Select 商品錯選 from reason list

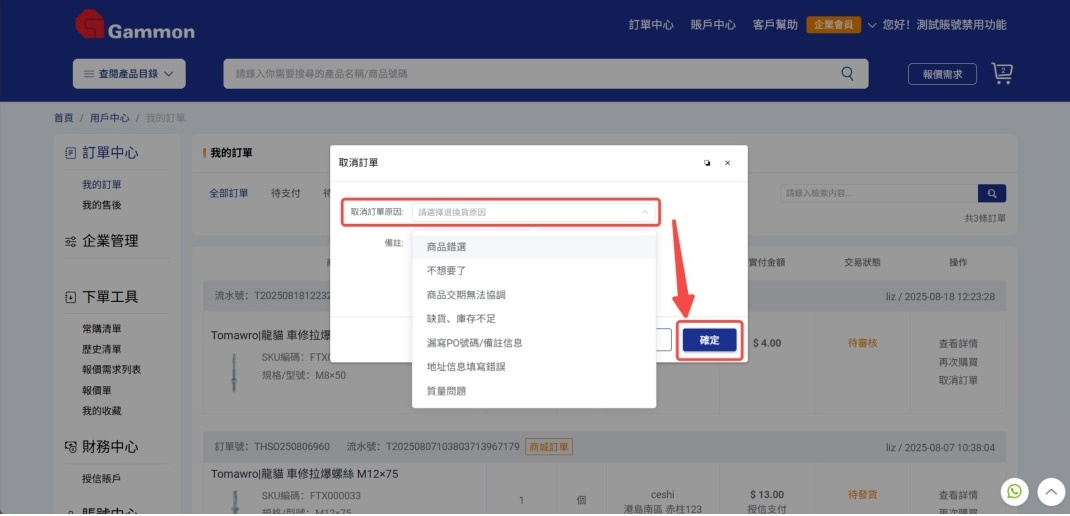(x=446, y=247)
